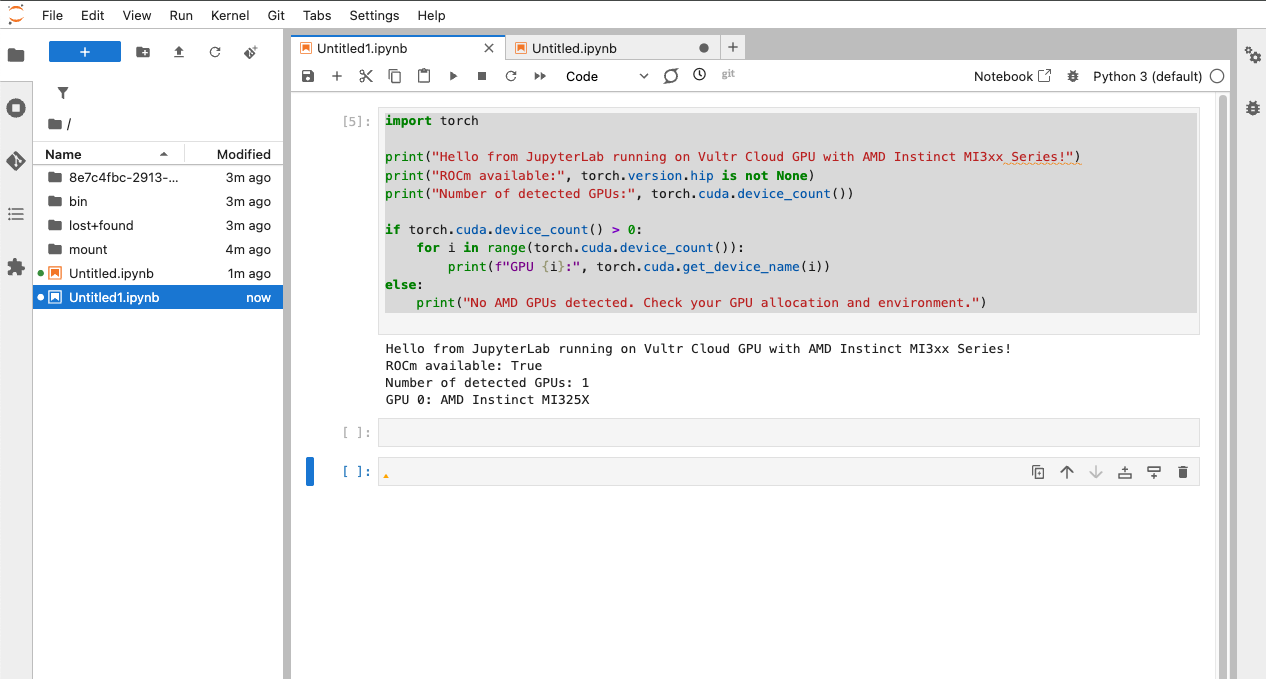Select Untitled.ipynb in file list
The height and width of the screenshot is (679, 1266).
coord(158,273)
